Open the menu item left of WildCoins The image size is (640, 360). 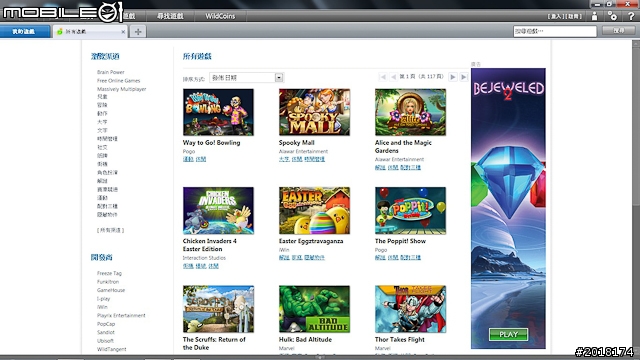[170, 16]
